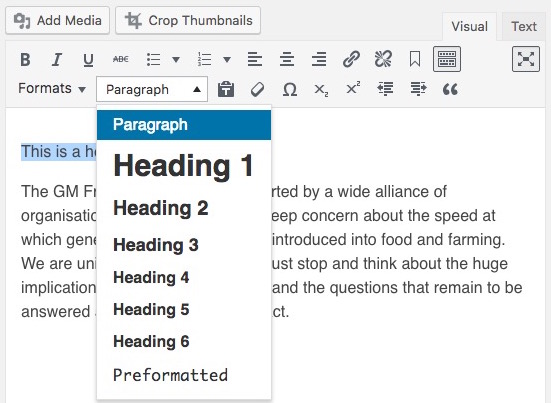Remove link with the unlink icon

click(383, 59)
